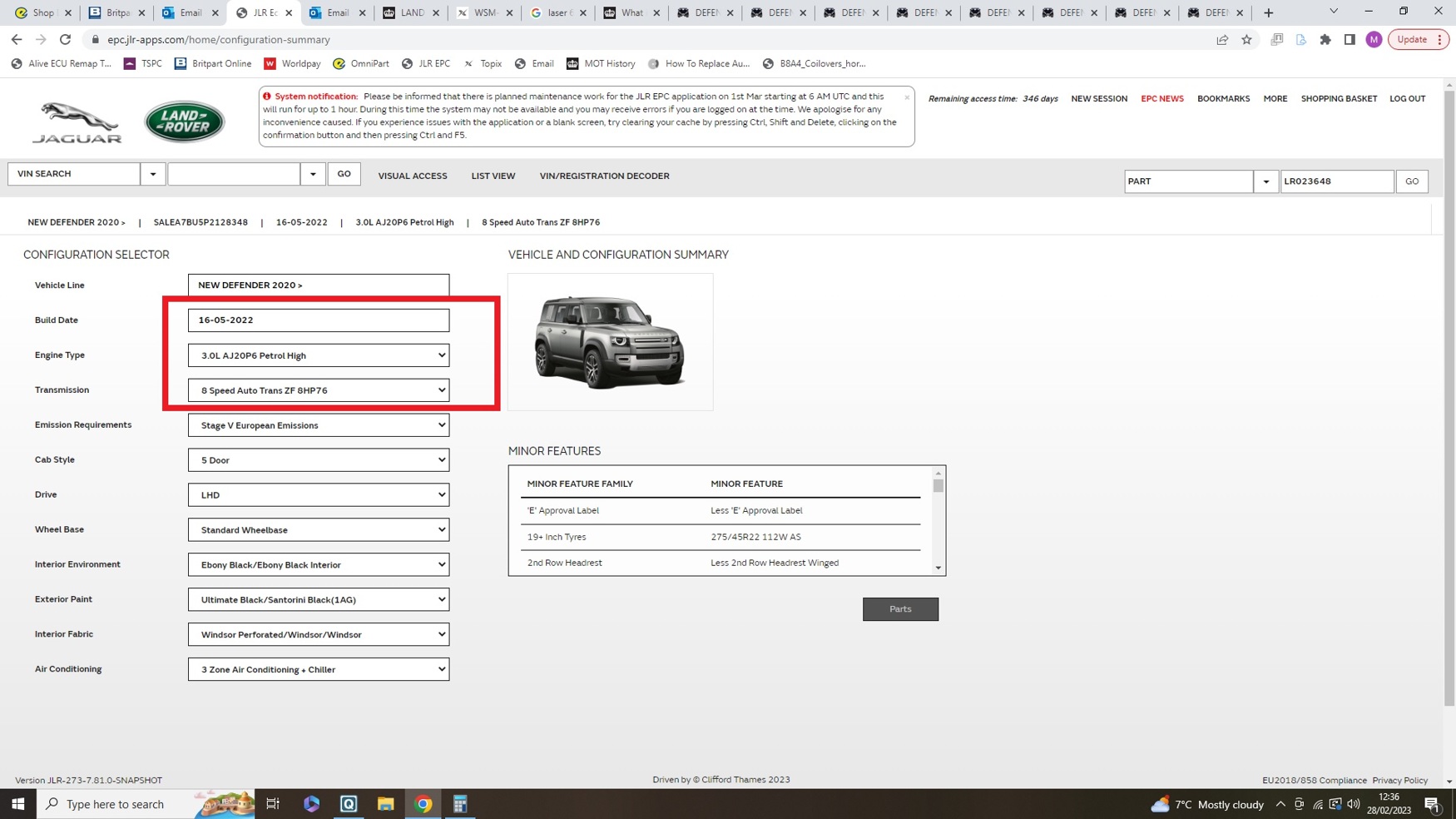Open the browser extensions puzzle icon
The height and width of the screenshot is (819, 1456).
tap(1325, 39)
